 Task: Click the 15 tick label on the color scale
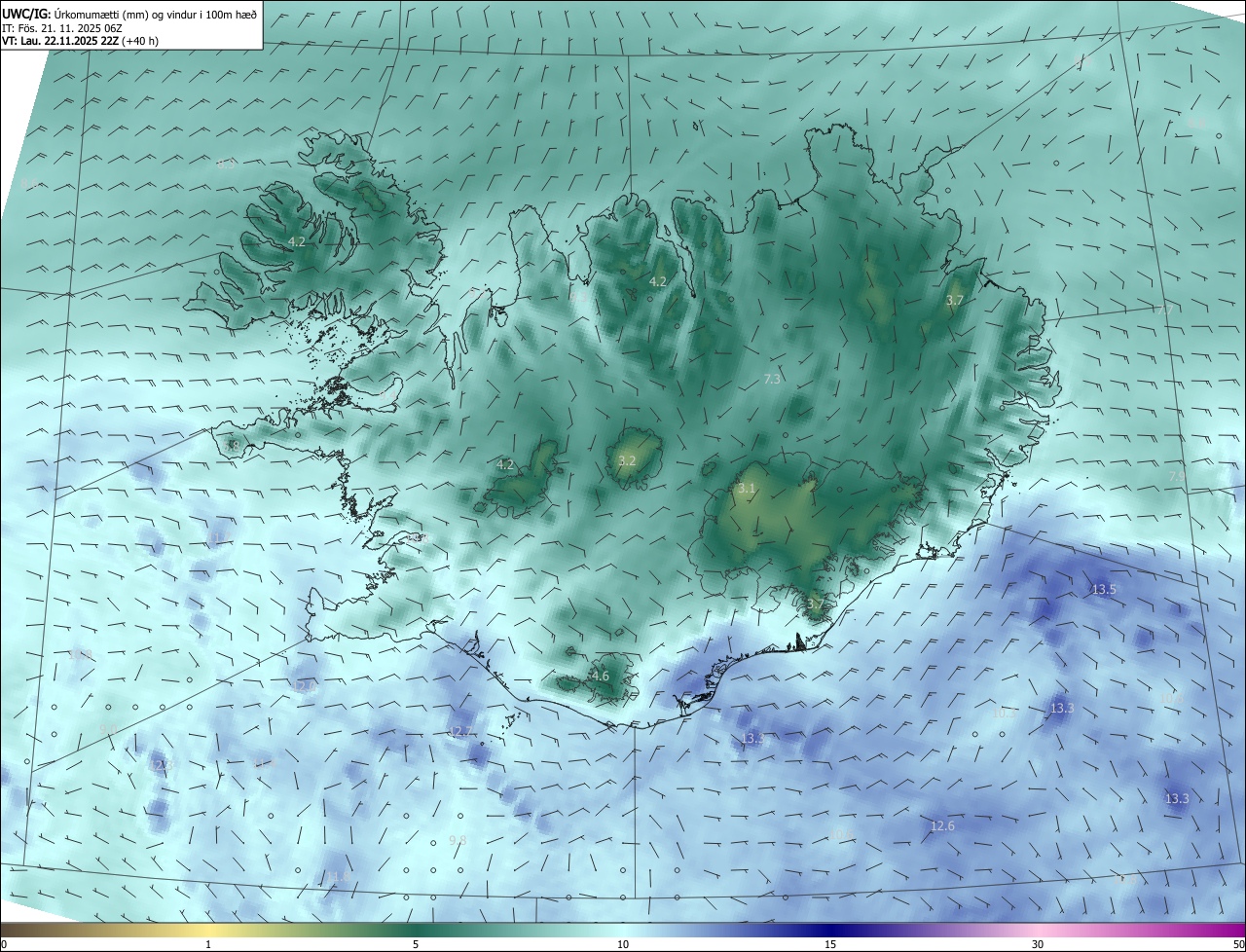point(830,944)
